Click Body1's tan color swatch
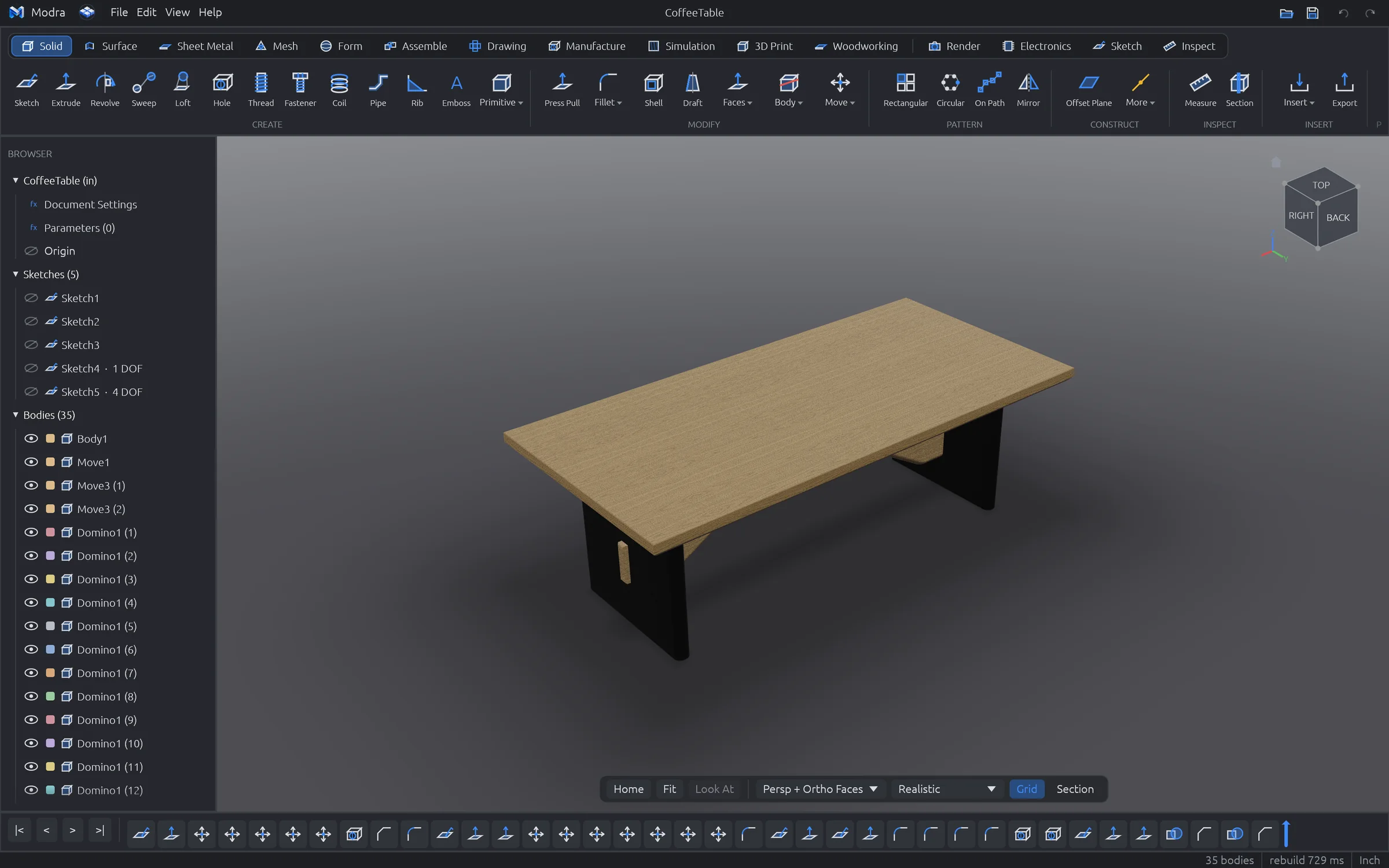The width and height of the screenshot is (1389, 868). pos(50,439)
